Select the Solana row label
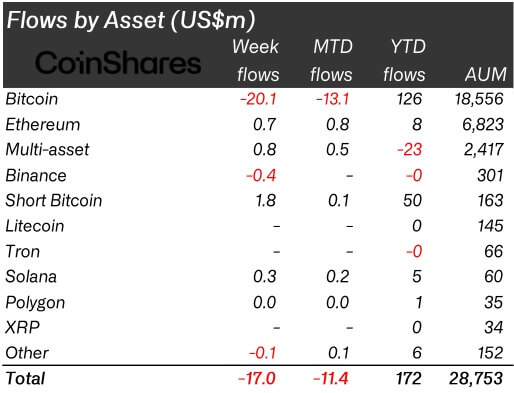The height and width of the screenshot is (393, 514). (x=31, y=277)
